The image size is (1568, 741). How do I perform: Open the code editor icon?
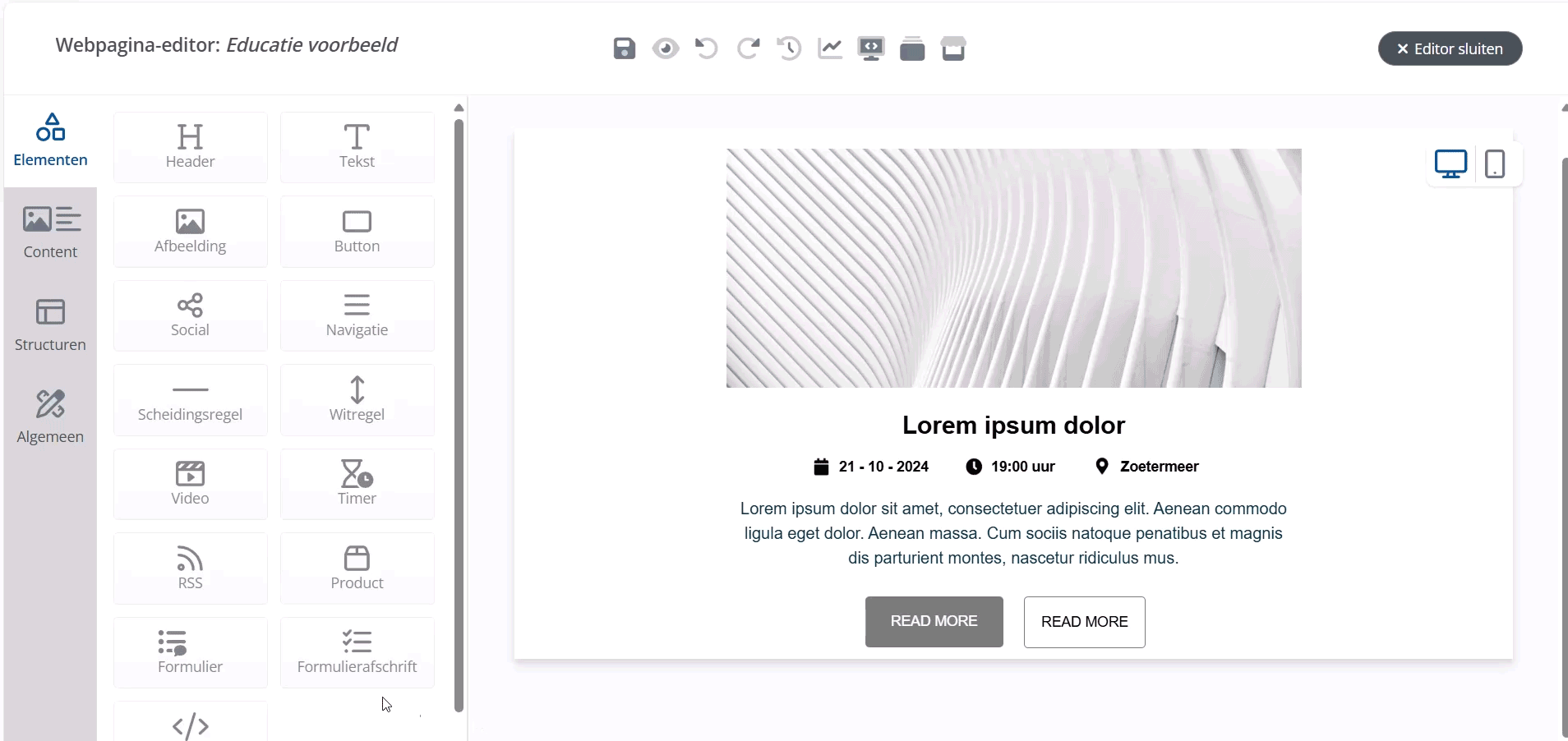pos(871,48)
